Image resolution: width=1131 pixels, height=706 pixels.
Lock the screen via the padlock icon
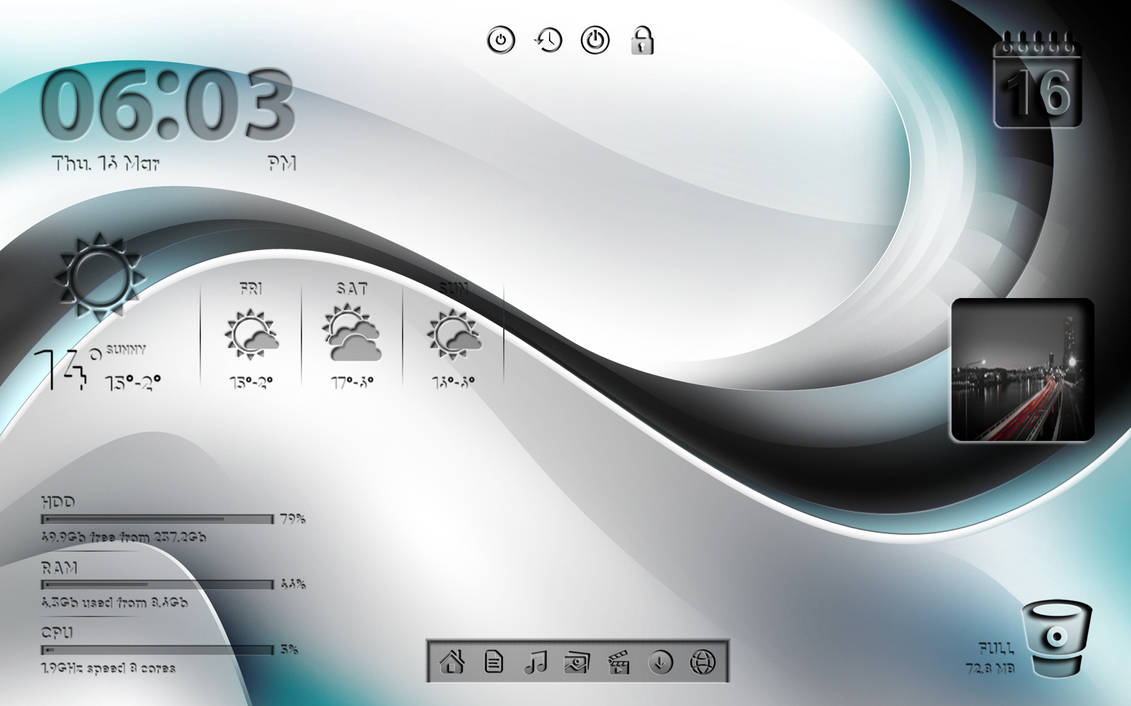pyautogui.click(x=641, y=42)
